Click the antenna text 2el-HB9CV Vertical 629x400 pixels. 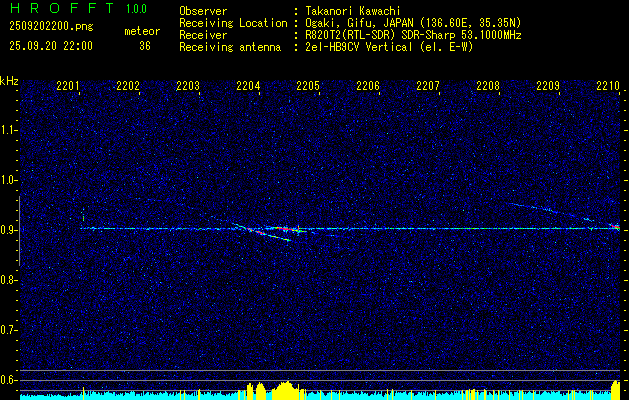pyautogui.click(x=359, y=47)
